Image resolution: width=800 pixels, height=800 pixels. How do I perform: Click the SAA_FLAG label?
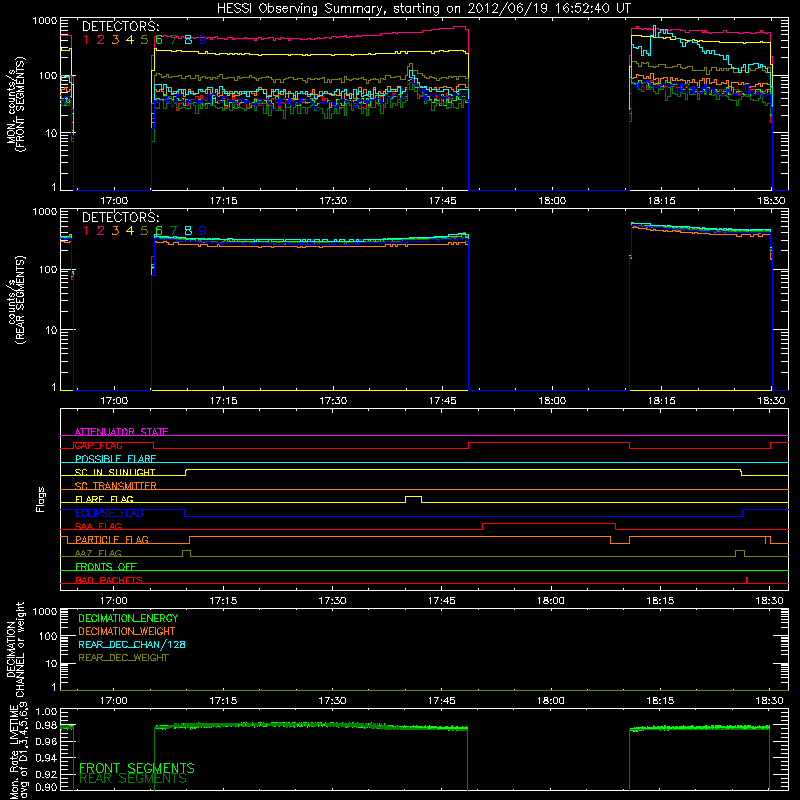click(x=98, y=527)
